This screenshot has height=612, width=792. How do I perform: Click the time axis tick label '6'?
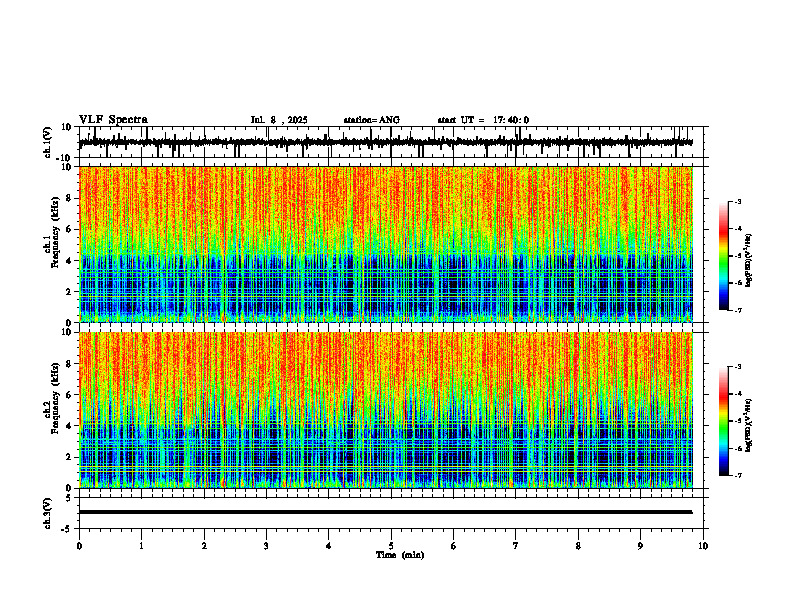[454, 546]
